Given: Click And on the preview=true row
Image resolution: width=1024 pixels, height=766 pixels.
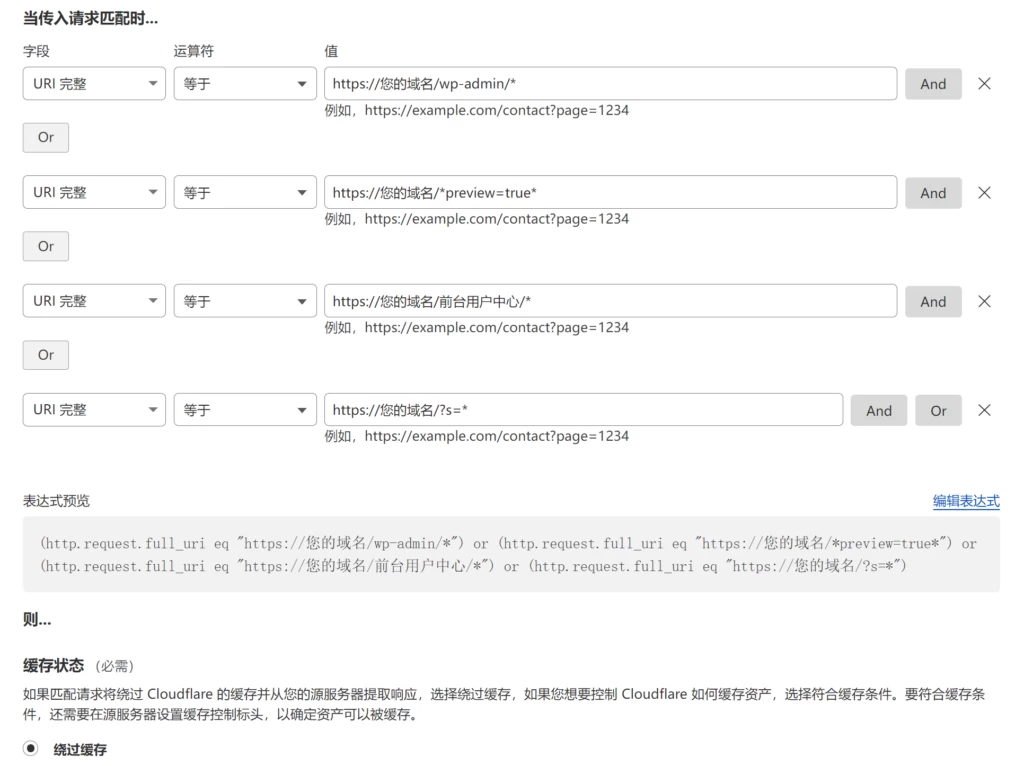Looking at the screenshot, I should pyautogui.click(x=933, y=192).
